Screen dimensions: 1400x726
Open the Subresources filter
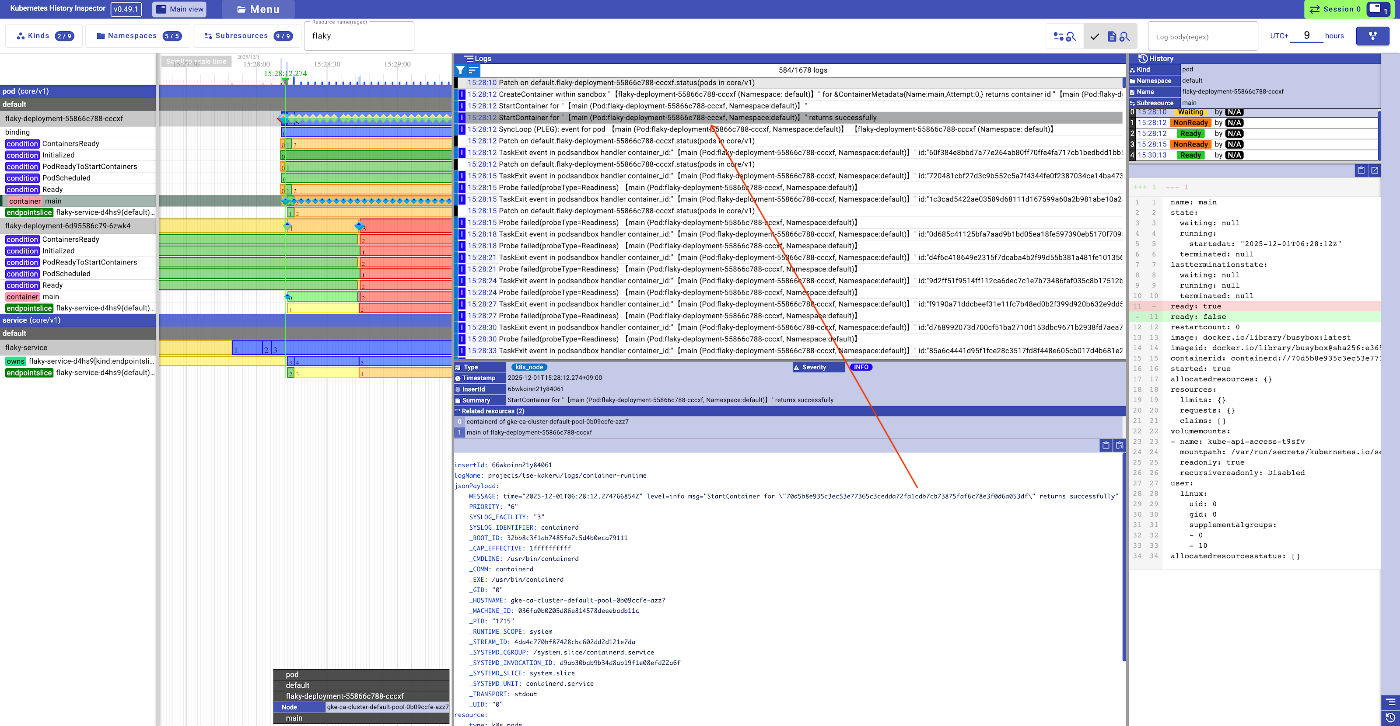pos(246,36)
